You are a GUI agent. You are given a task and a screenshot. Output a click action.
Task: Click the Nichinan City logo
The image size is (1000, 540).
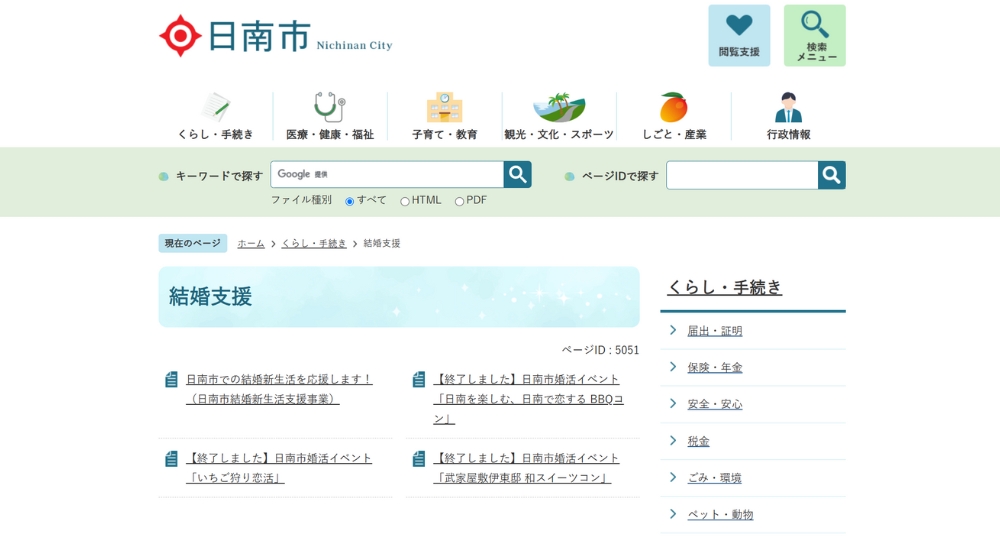pyautogui.click(x=275, y=36)
